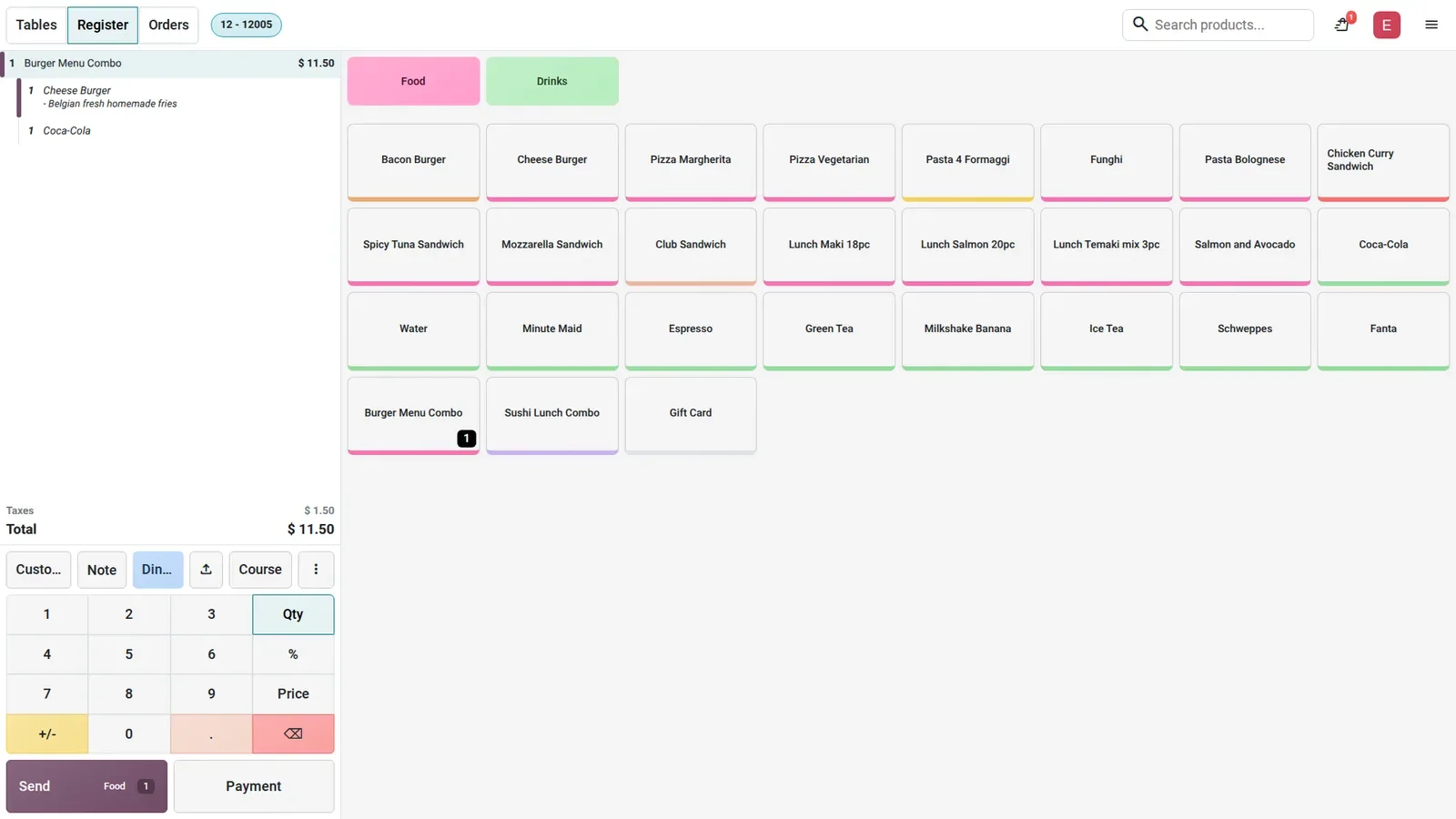This screenshot has width=1456, height=819.
Task: Click the upload order icon button
Action: tap(206, 570)
